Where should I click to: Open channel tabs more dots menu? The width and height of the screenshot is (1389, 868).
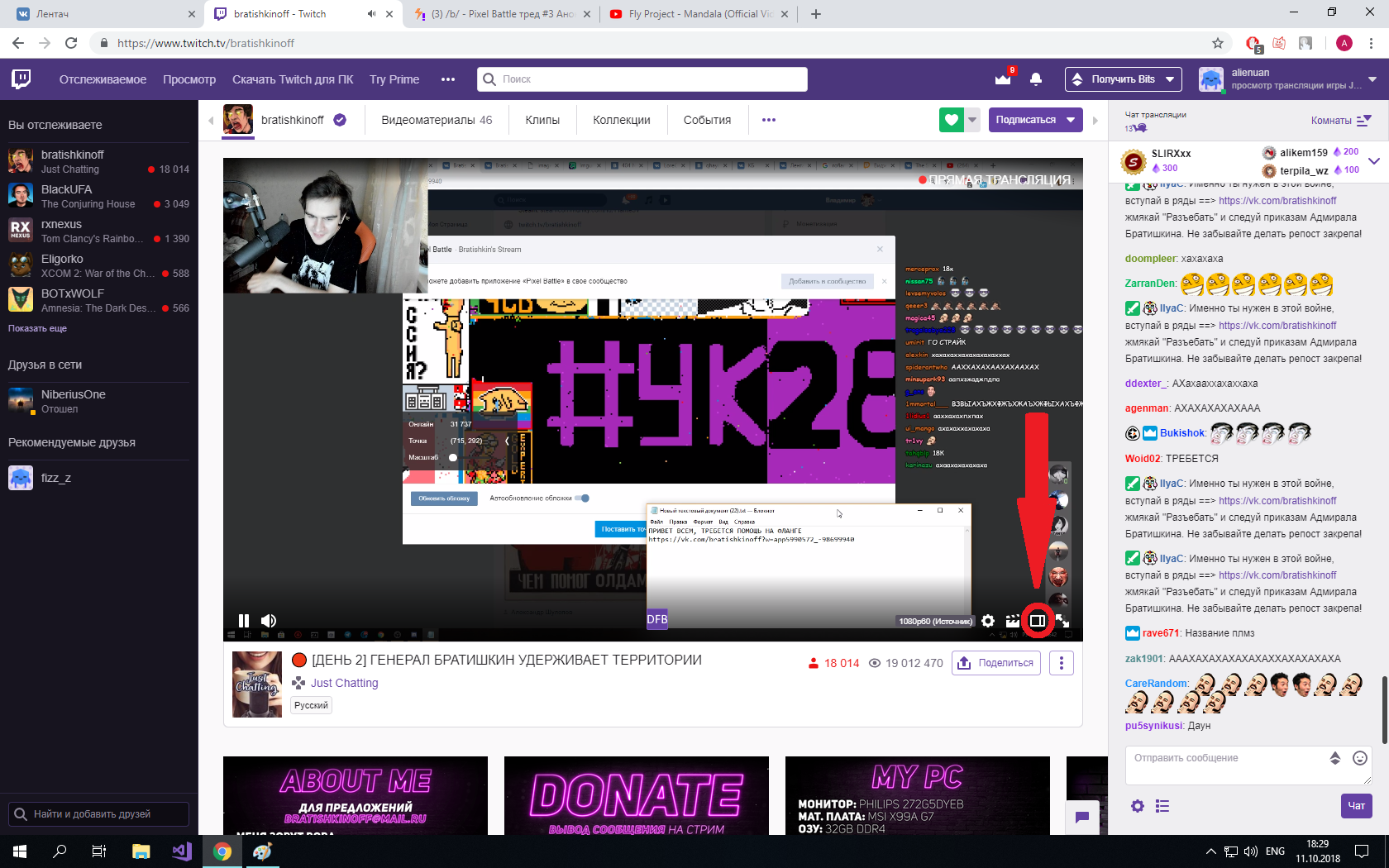click(x=769, y=120)
